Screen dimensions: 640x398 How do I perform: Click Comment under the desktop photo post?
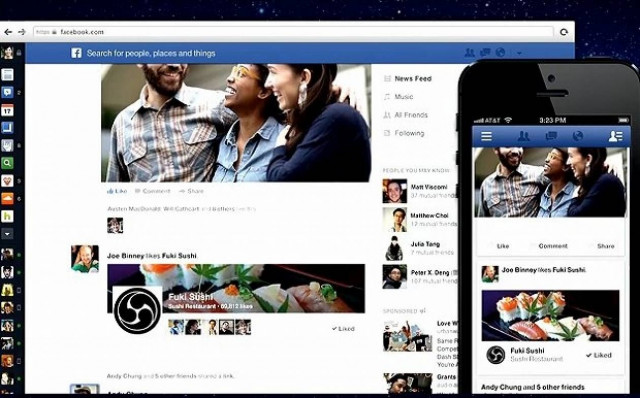[x=153, y=191]
